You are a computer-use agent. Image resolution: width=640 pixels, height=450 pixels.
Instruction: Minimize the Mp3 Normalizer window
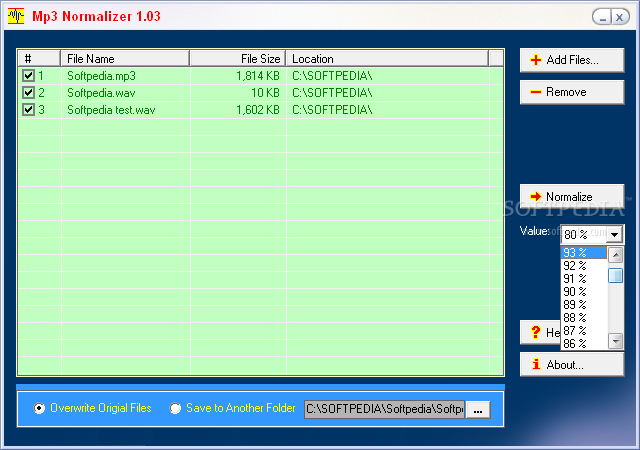click(x=602, y=17)
